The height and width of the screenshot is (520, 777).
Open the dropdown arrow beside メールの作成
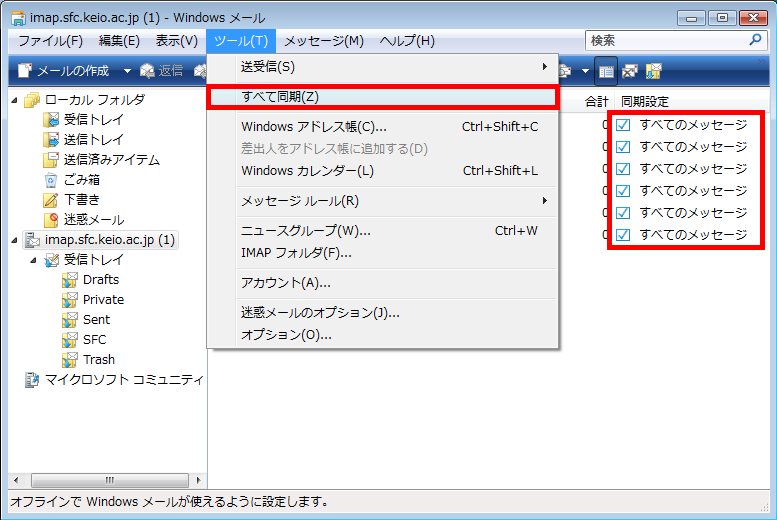point(127,71)
